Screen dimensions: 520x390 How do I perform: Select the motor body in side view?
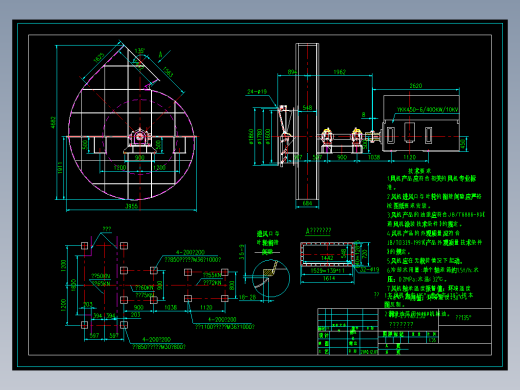pyautogui.click(x=421, y=123)
